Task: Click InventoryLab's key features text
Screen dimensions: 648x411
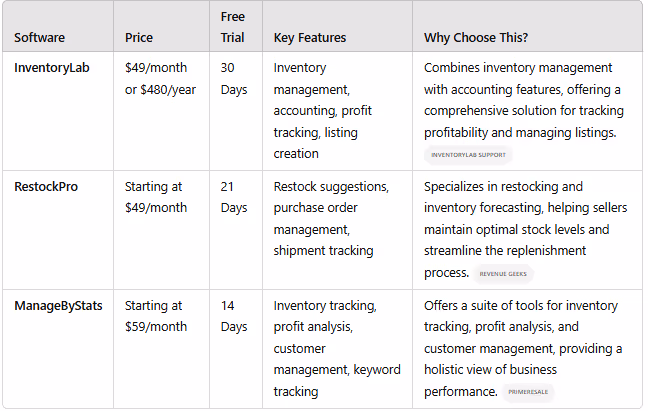Action: pyautogui.click(x=322, y=111)
